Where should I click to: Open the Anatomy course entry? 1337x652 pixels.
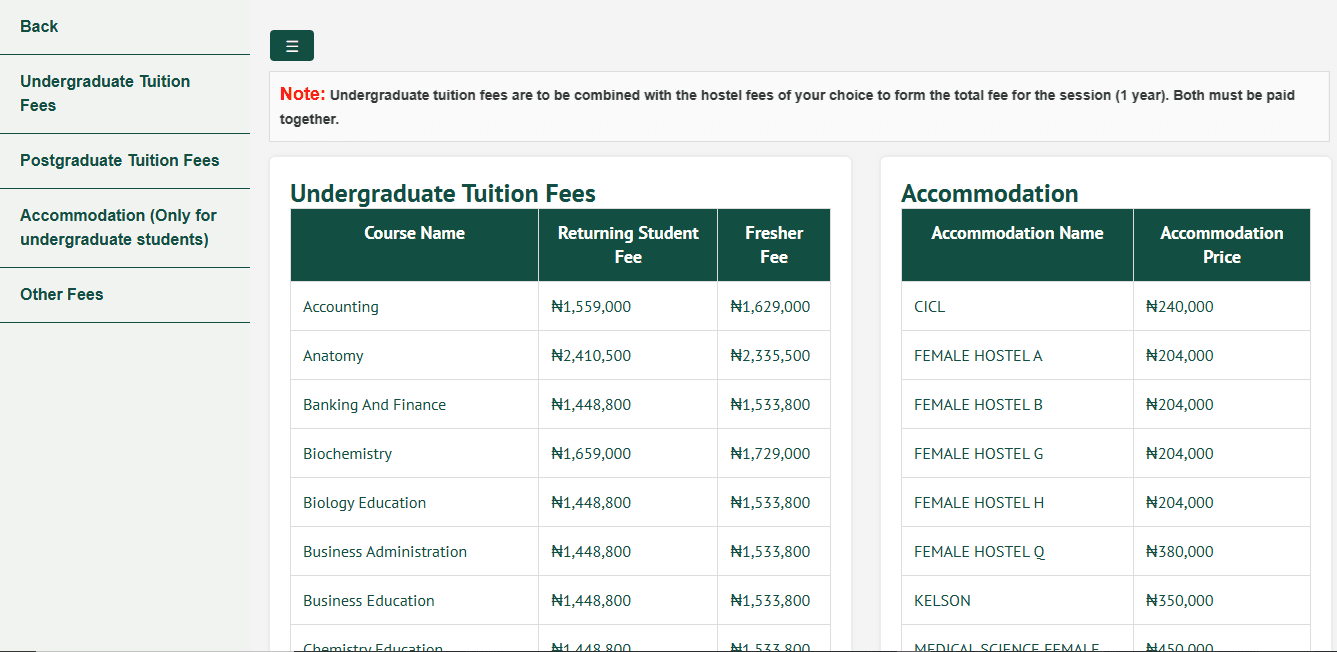pyautogui.click(x=333, y=355)
